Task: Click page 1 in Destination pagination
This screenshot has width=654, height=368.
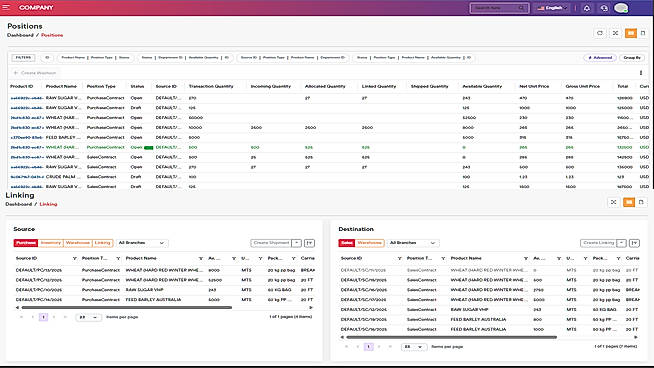Action: click(x=368, y=347)
